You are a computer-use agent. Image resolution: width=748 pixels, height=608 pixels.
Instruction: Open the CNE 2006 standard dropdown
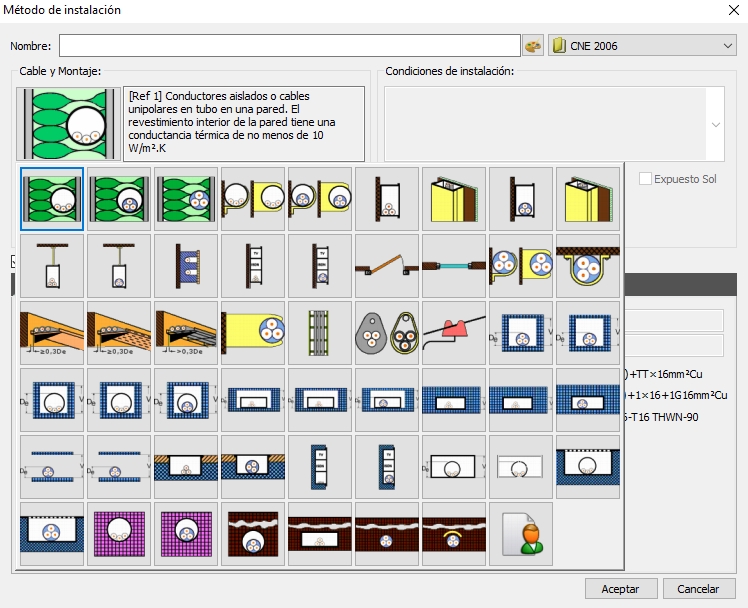click(642, 46)
